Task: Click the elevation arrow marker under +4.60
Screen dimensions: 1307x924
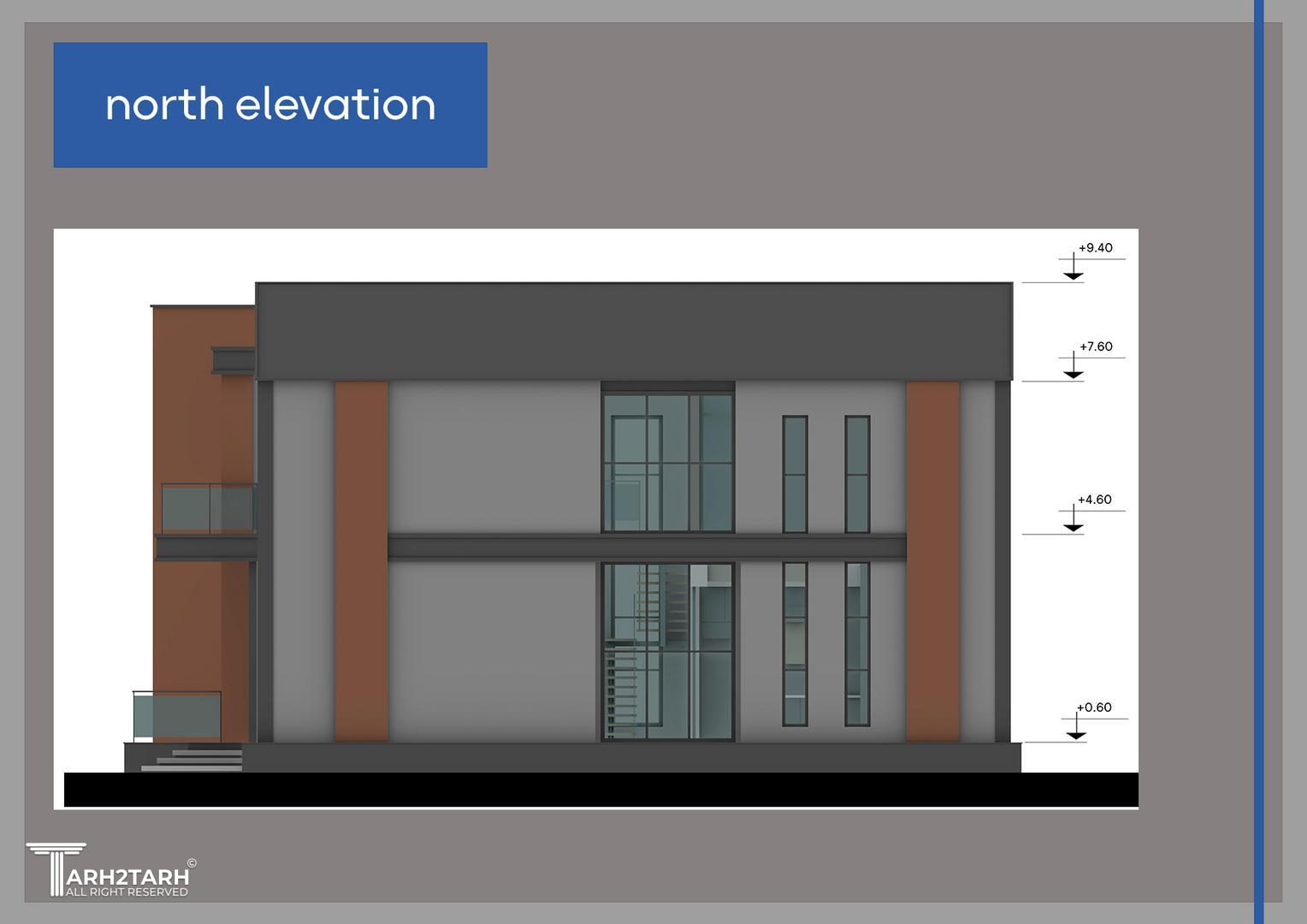Action: point(1073,519)
